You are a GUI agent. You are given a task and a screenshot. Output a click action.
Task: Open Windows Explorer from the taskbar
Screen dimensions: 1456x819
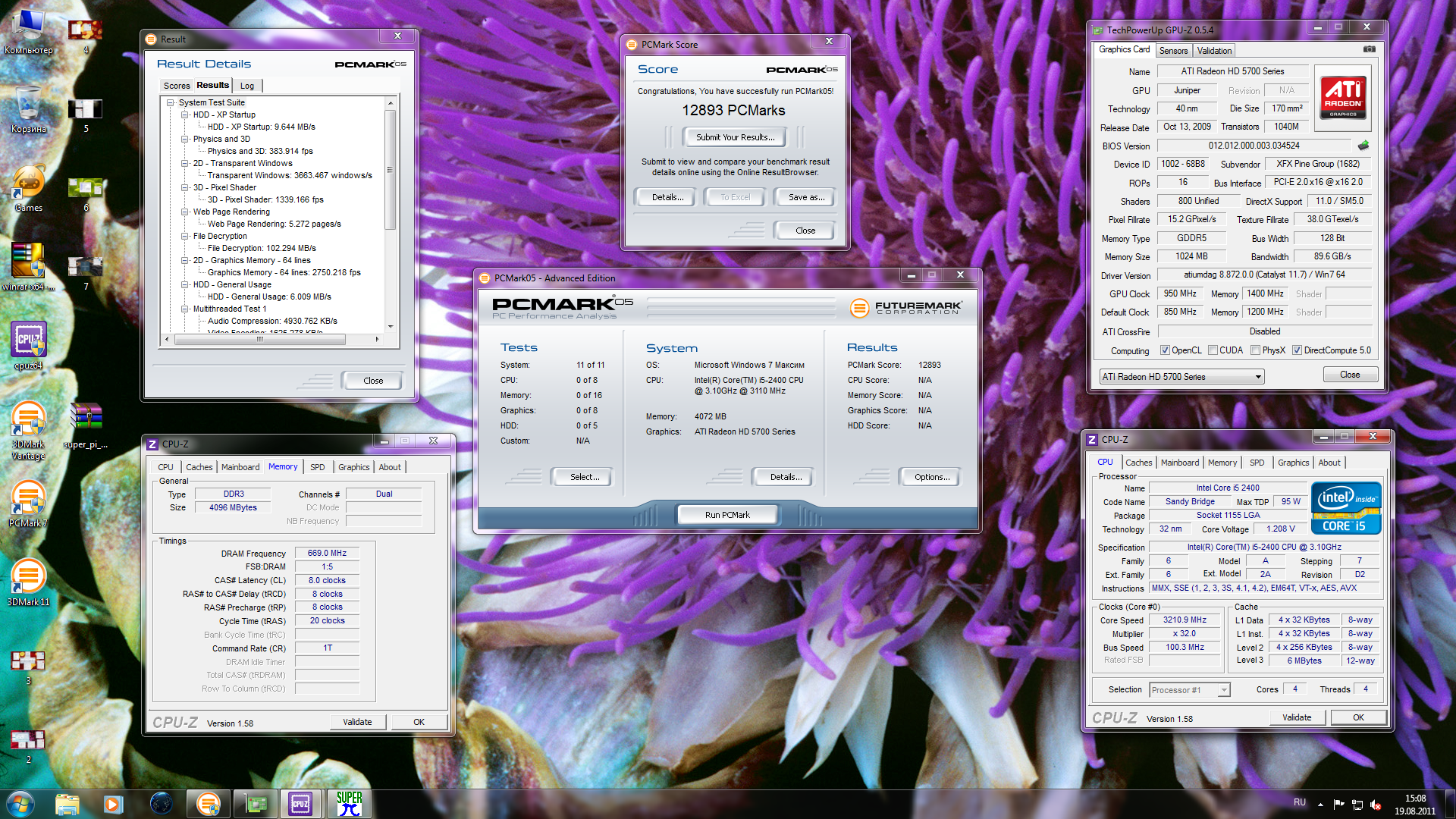[67, 804]
